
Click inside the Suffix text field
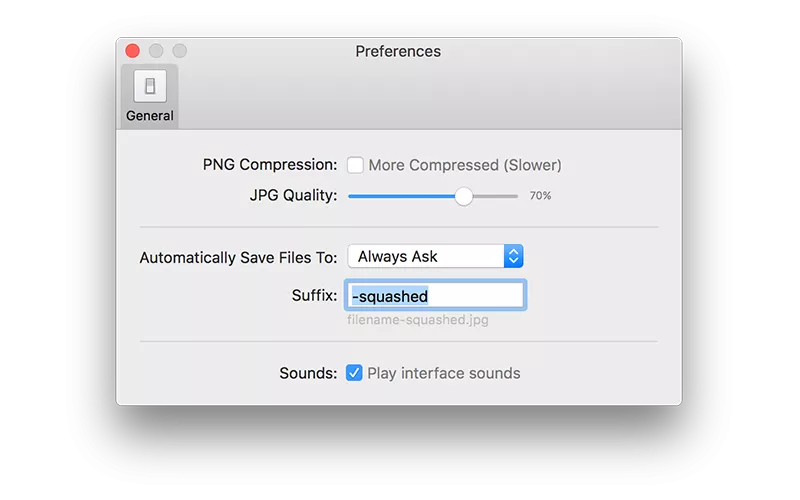pyautogui.click(x=435, y=295)
